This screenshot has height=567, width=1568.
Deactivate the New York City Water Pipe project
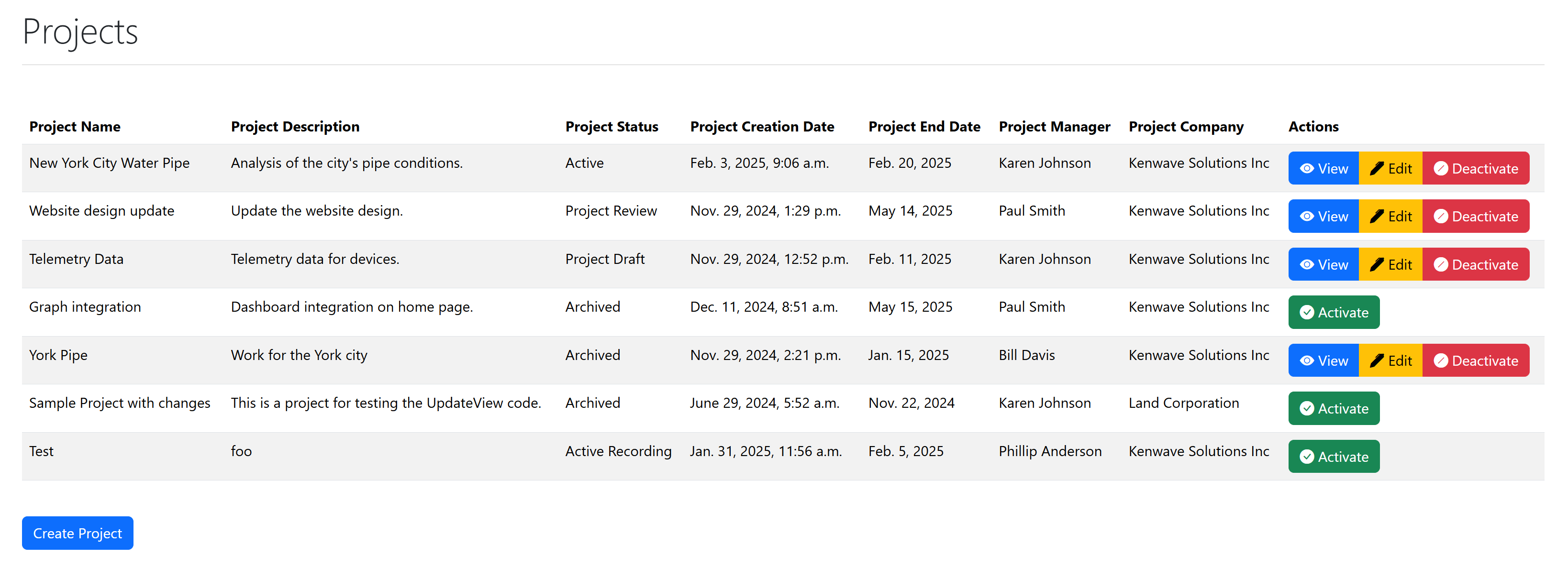[x=1475, y=168]
